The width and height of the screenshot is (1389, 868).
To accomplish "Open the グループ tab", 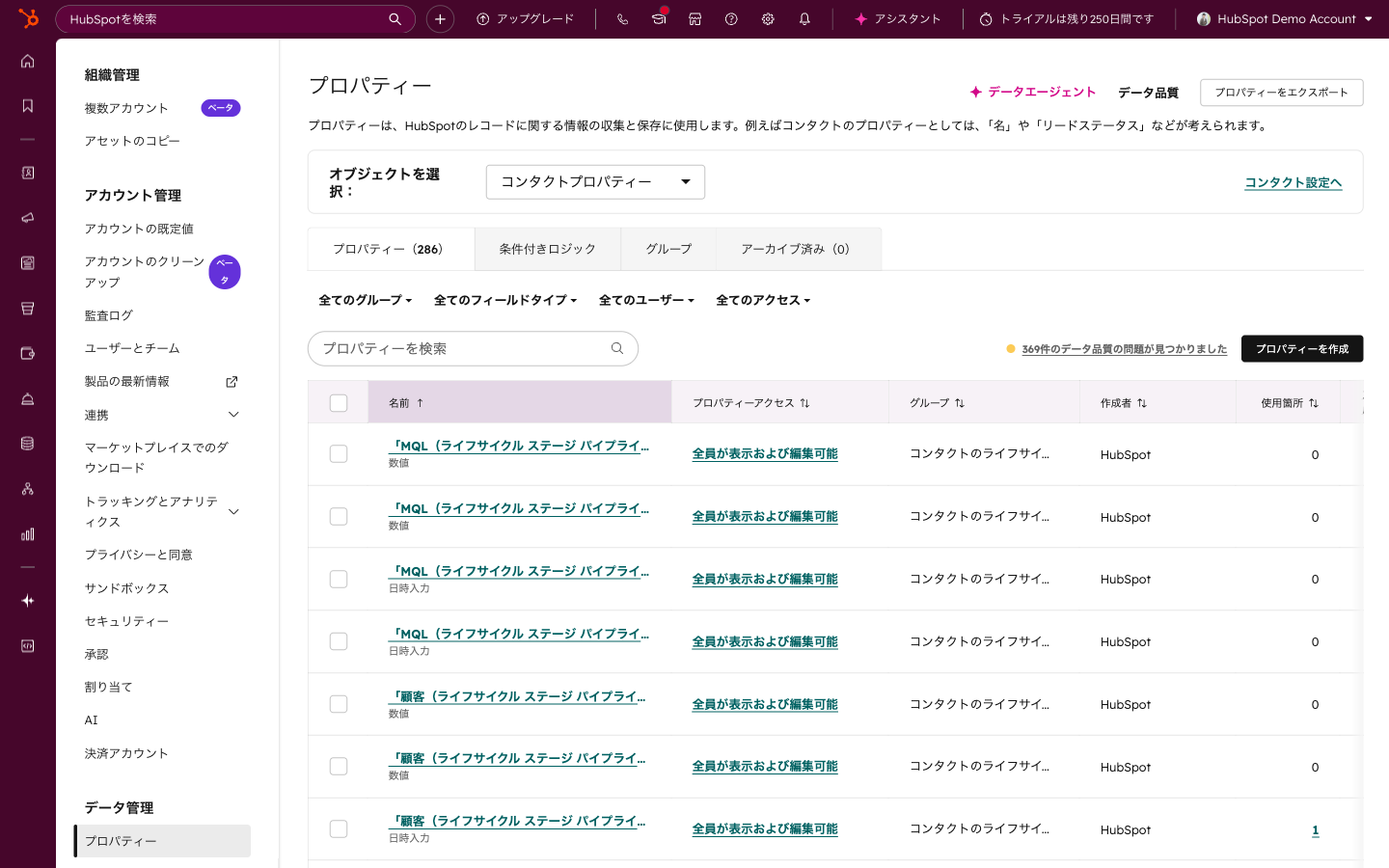I will click(x=668, y=249).
